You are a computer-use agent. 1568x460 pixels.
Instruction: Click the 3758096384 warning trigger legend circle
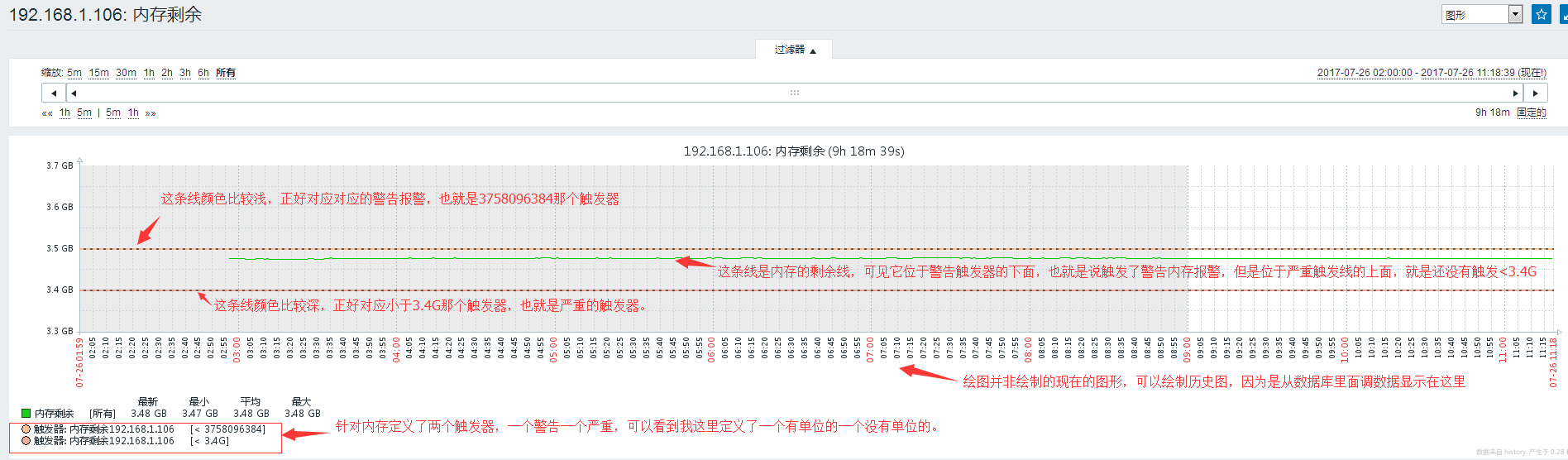26,429
